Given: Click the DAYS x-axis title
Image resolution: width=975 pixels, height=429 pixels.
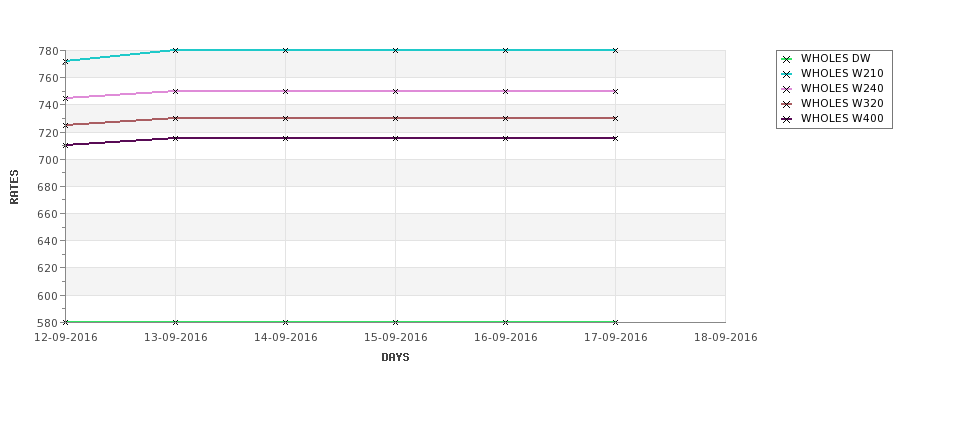Looking at the screenshot, I should (x=395, y=358).
